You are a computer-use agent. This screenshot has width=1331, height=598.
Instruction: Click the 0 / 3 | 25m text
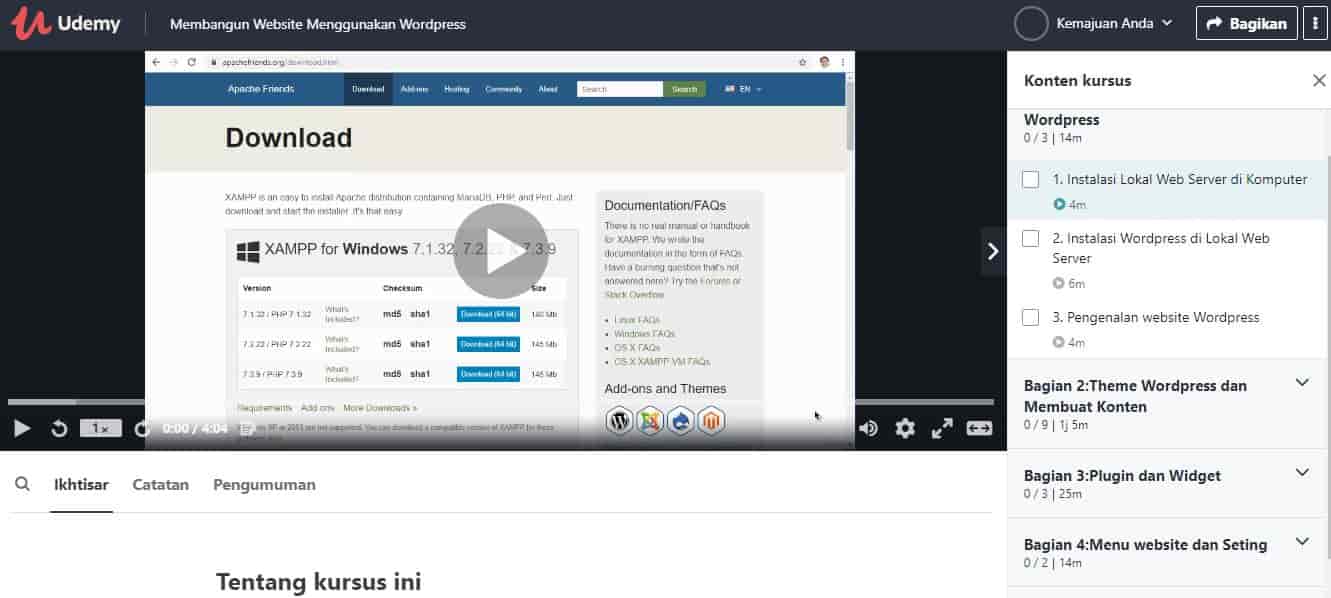pos(1053,494)
